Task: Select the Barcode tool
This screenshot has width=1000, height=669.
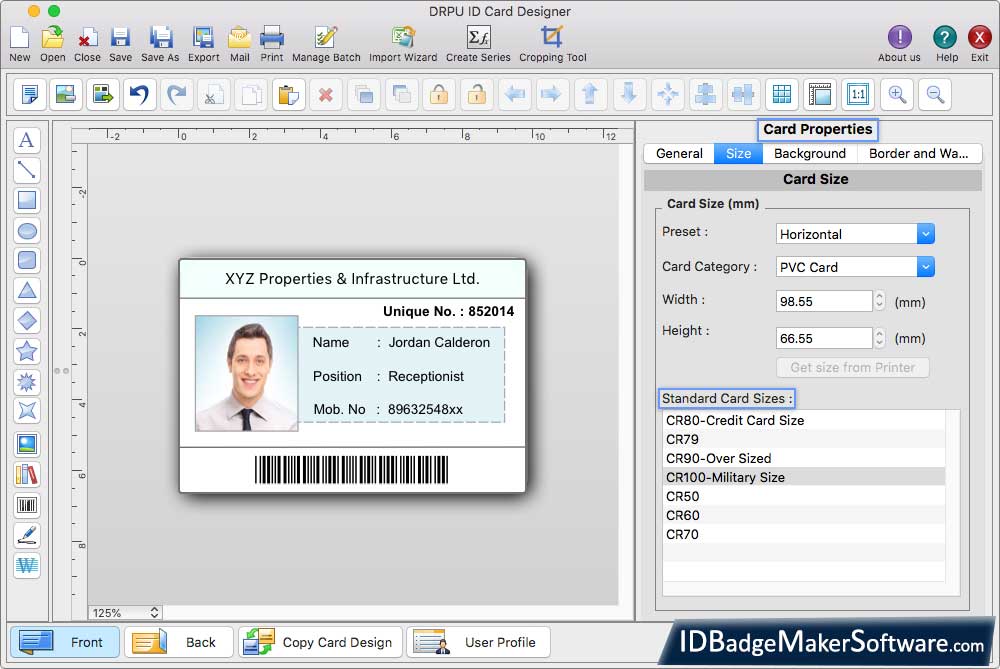Action: (x=27, y=505)
